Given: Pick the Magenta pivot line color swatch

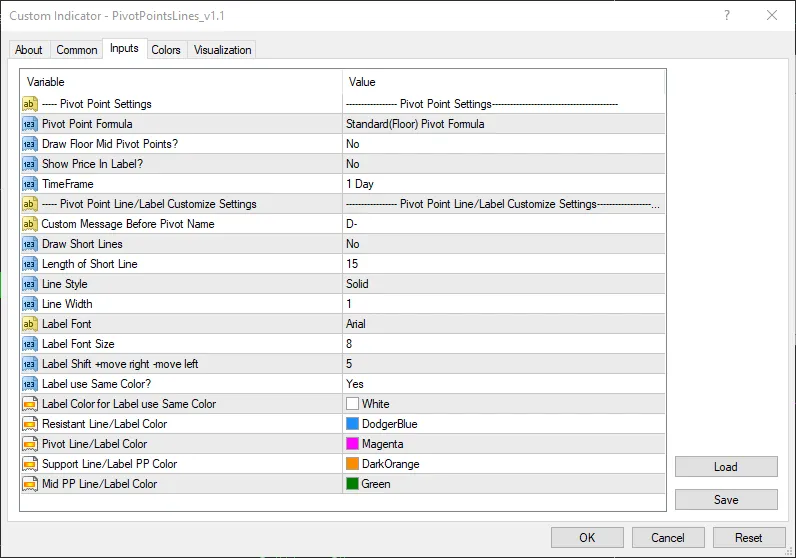Looking at the screenshot, I should (352, 444).
